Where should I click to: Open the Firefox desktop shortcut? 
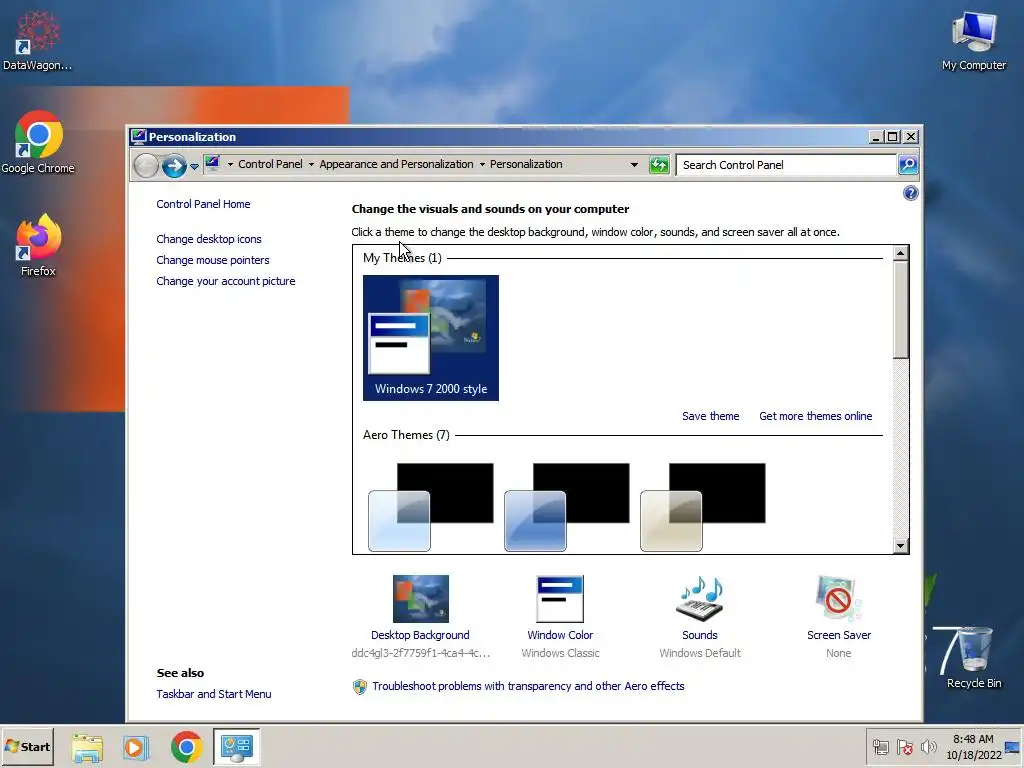pos(38,245)
